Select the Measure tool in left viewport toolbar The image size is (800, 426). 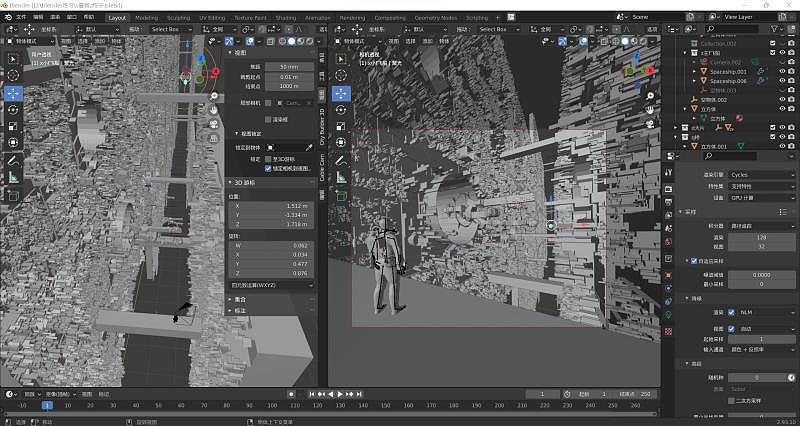(13, 177)
